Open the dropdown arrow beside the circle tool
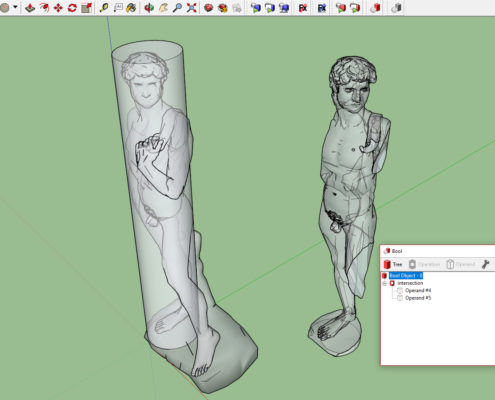495x400 pixels. click(15, 7)
